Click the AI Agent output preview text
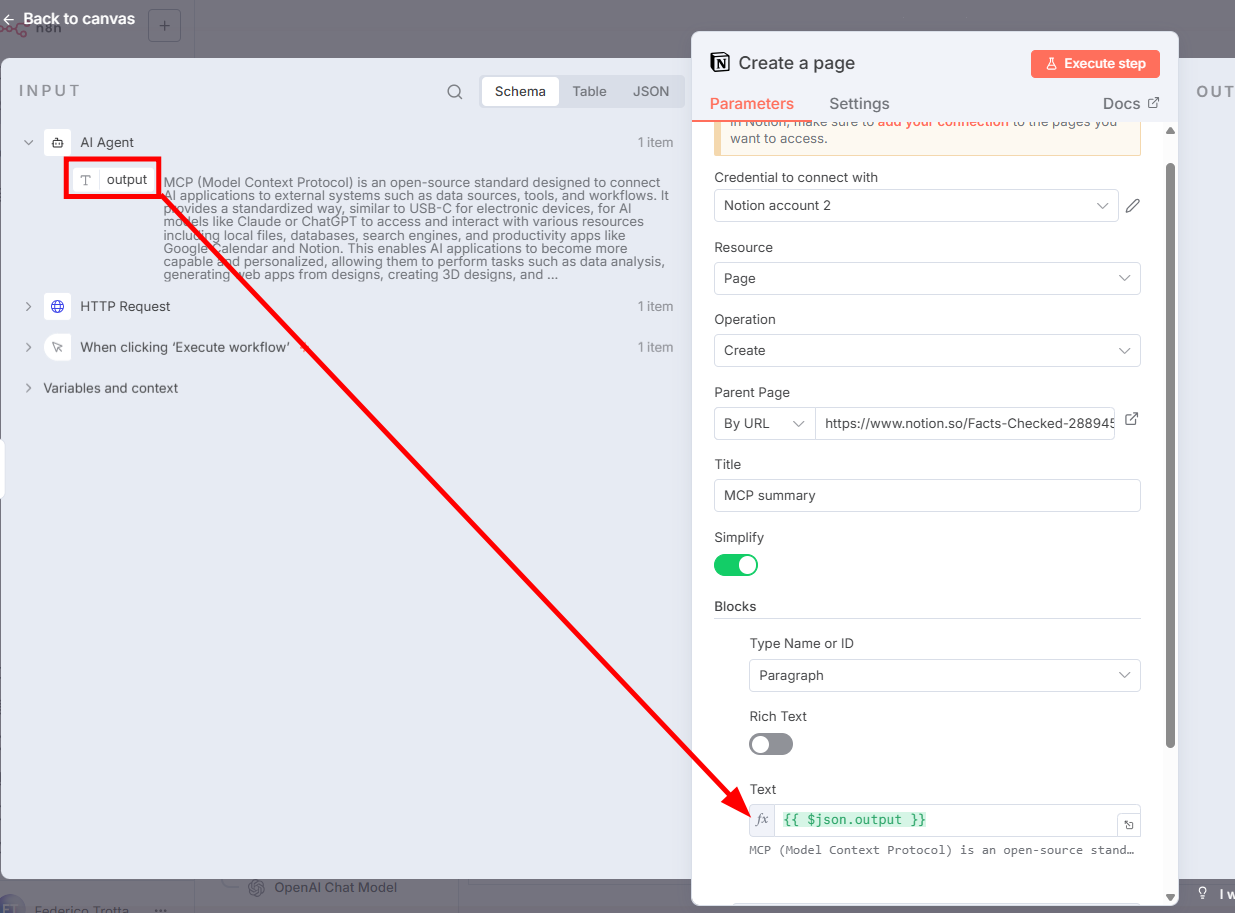 click(x=415, y=228)
